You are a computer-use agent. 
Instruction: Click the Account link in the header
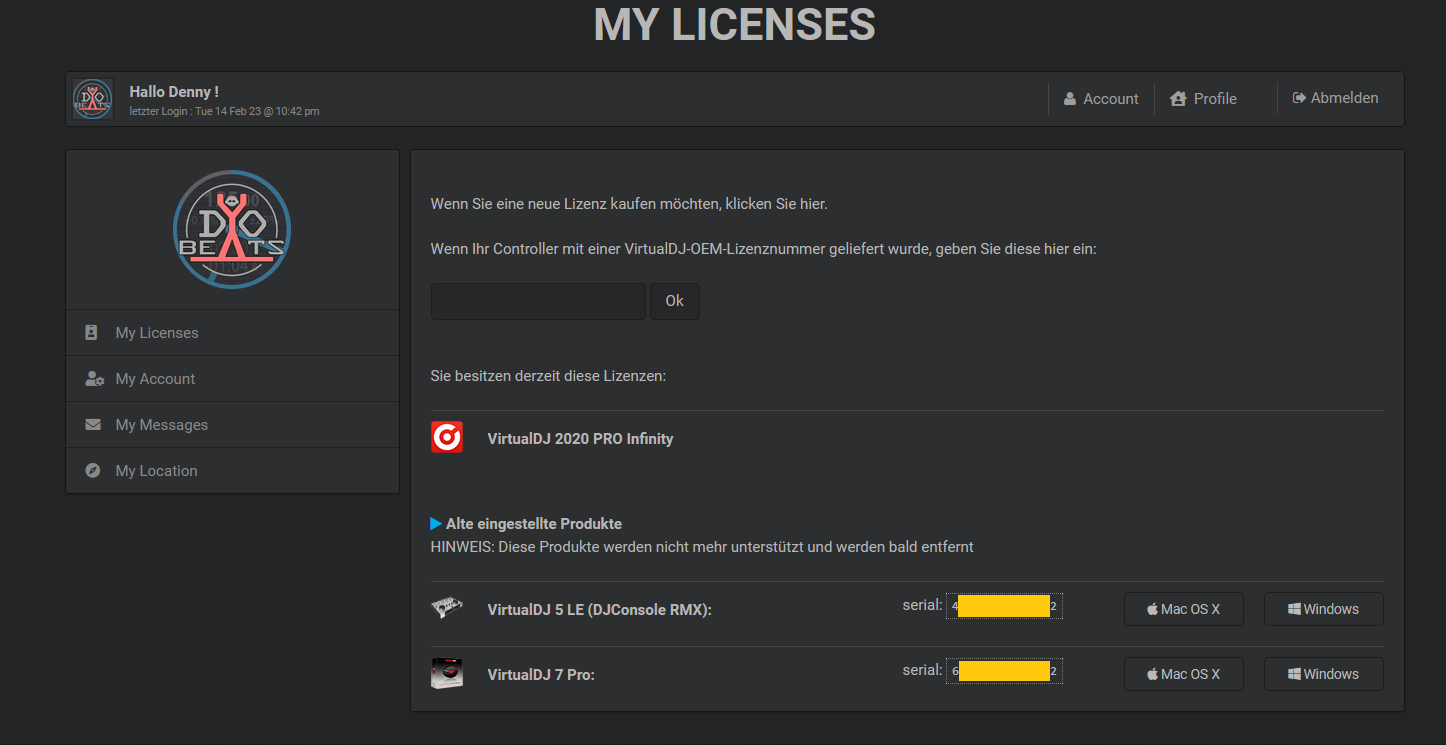click(x=1101, y=99)
